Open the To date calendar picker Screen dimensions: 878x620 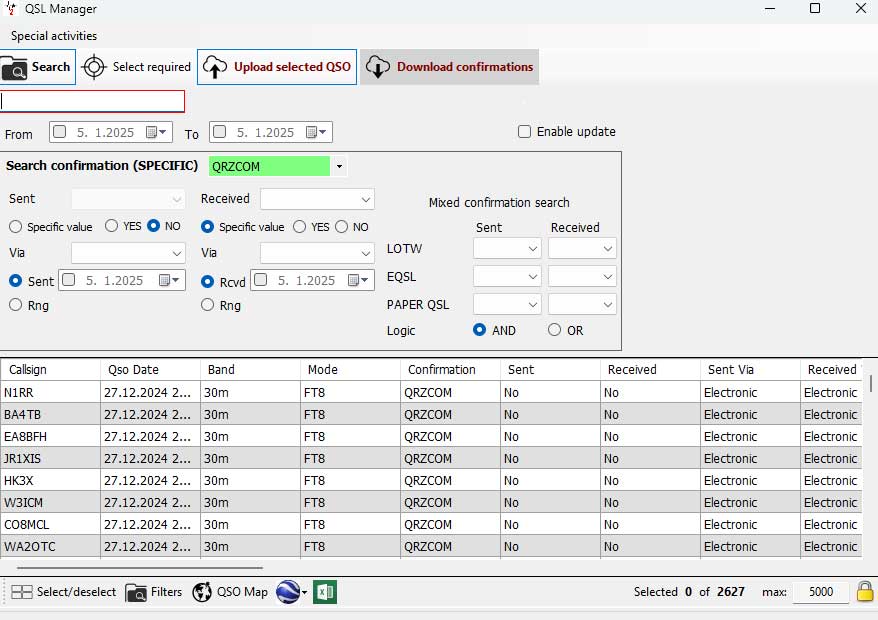tap(316, 132)
